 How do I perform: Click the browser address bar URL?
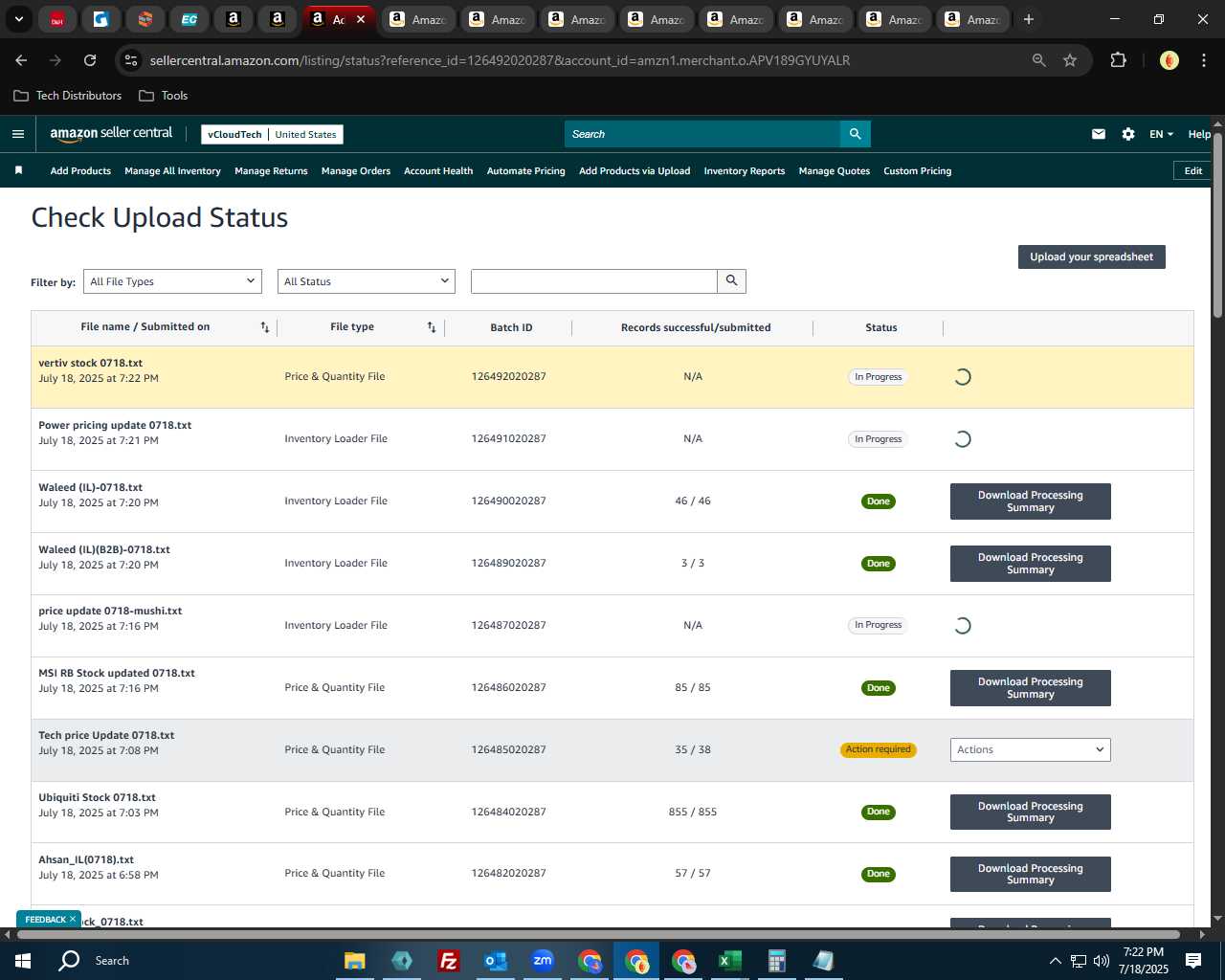pos(500,60)
